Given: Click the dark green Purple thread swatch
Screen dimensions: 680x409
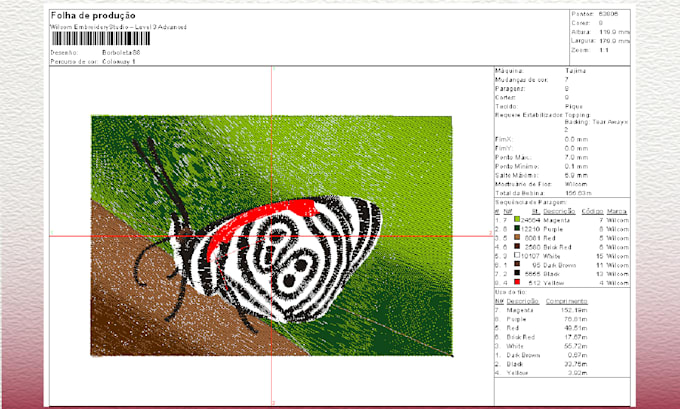Looking at the screenshot, I should coord(517,229).
